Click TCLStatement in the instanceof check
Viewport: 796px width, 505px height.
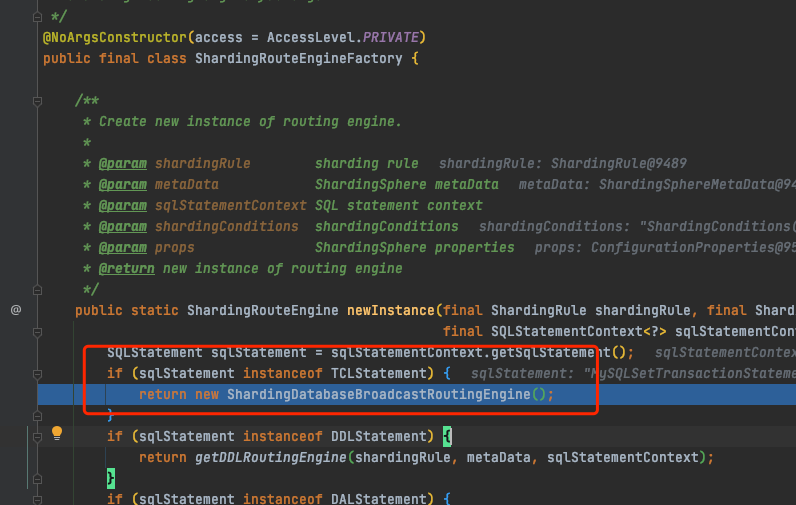(379, 374)
